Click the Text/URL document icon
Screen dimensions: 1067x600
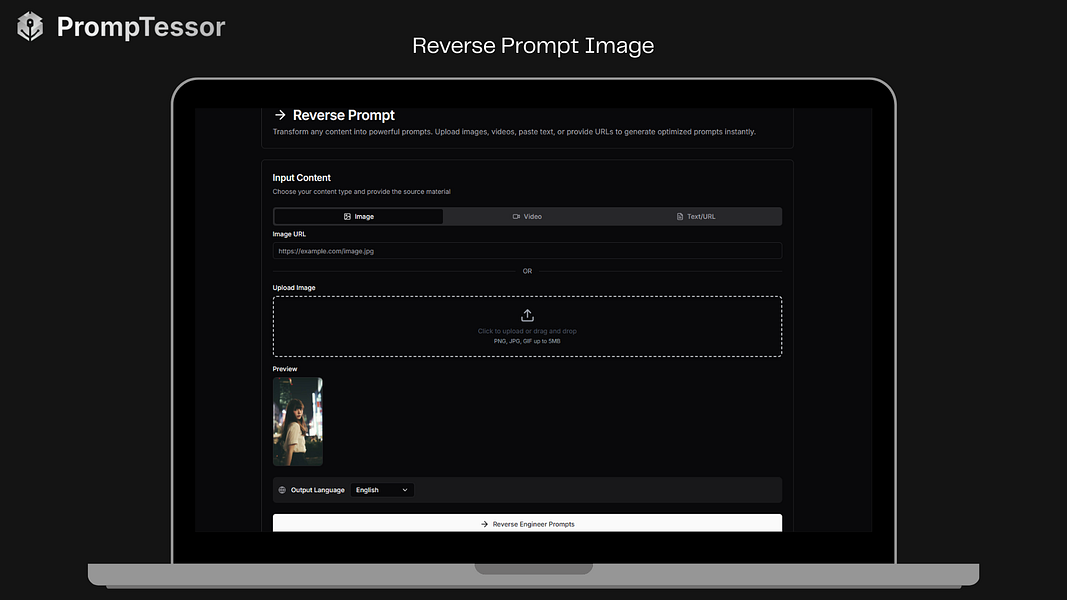click(x=678, y=216)
